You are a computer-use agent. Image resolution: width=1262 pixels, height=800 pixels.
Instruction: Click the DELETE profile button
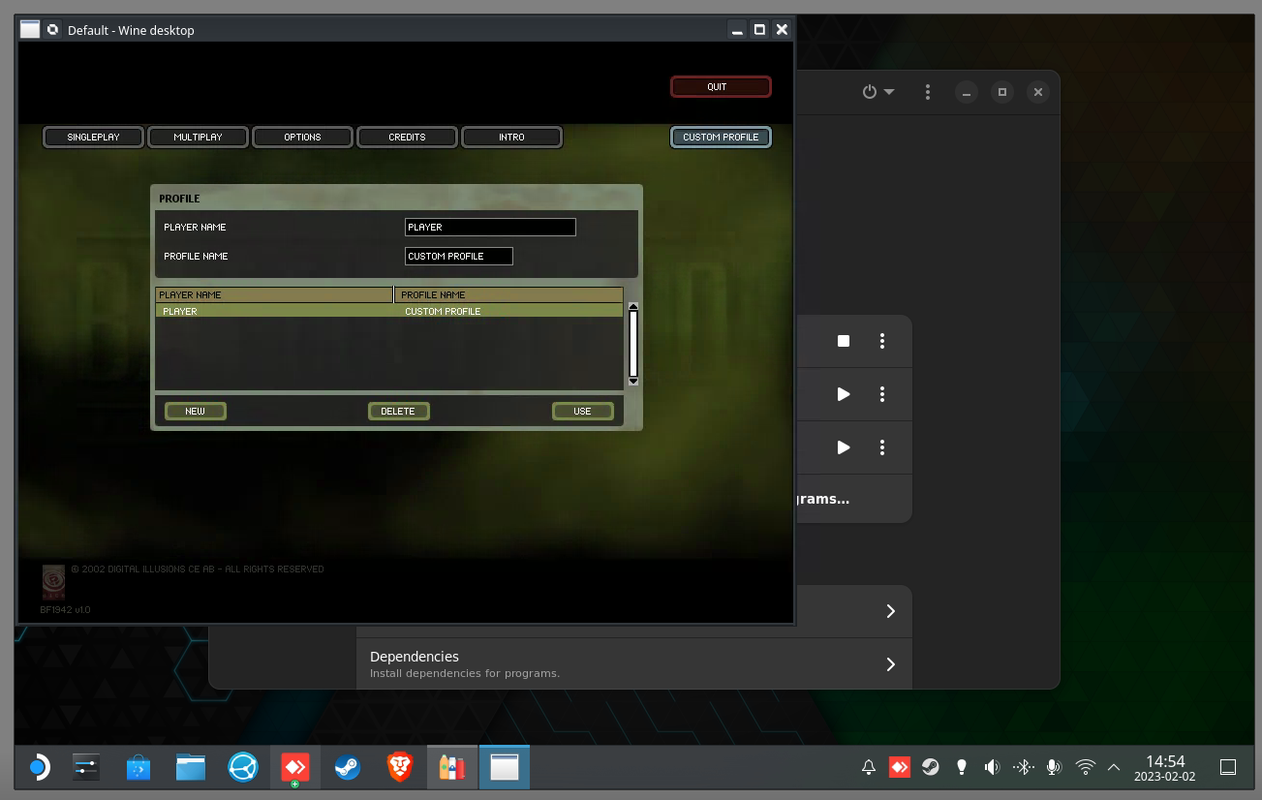[398, 411]
